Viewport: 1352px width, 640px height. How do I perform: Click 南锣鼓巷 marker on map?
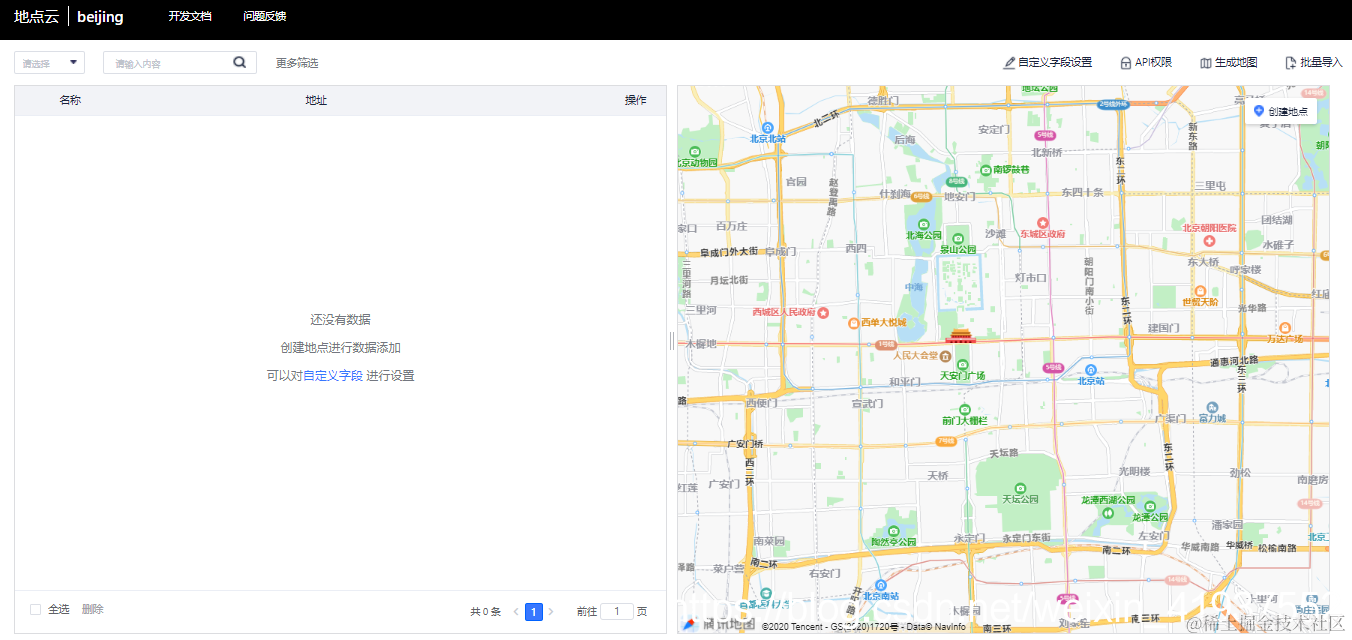click(986, 170)
